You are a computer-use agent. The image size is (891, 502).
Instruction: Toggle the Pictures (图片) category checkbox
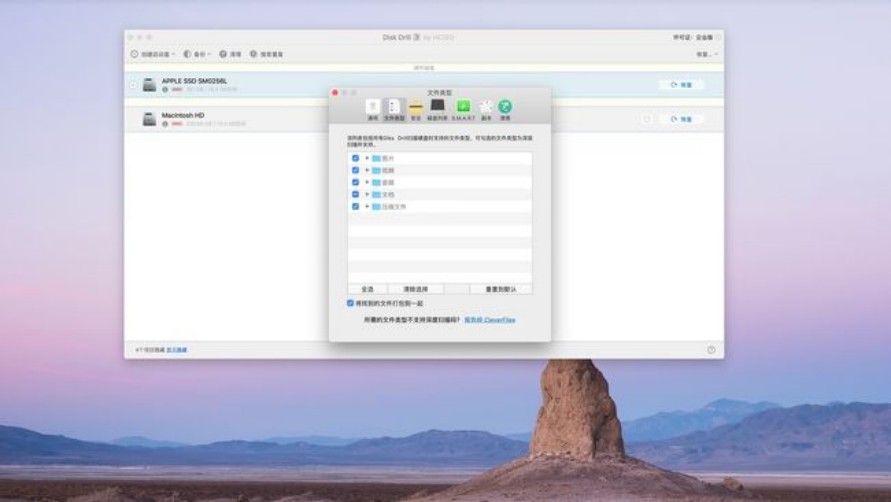pyautogui.click(x=355, y=158)
